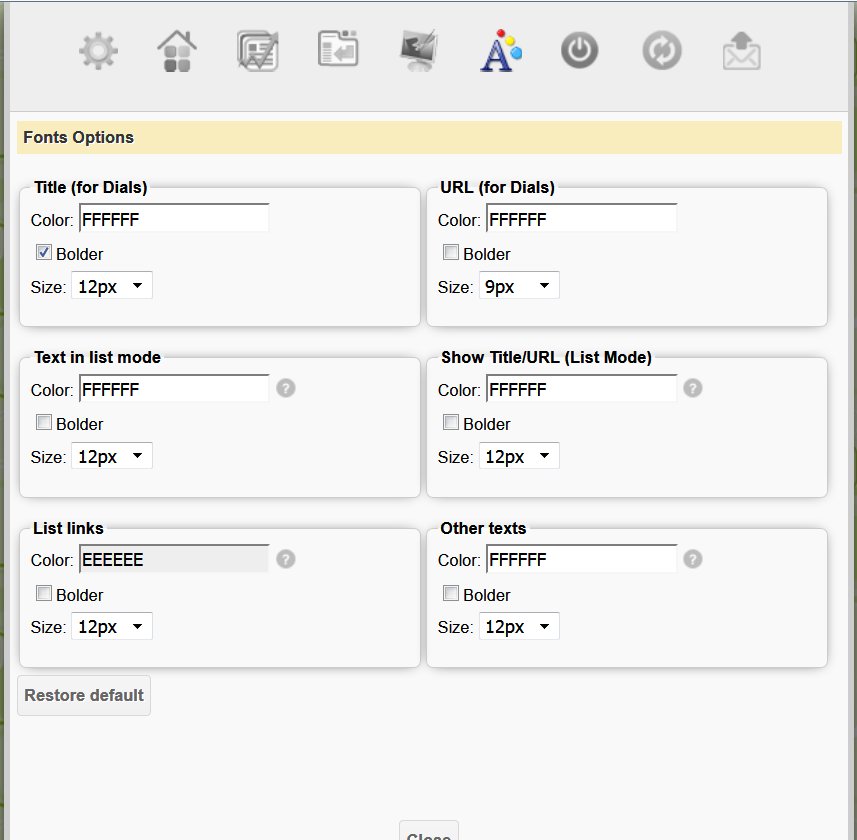857x840 pixels.
Task: Click the circular sync arrows icon
Action: pos(661,51)
